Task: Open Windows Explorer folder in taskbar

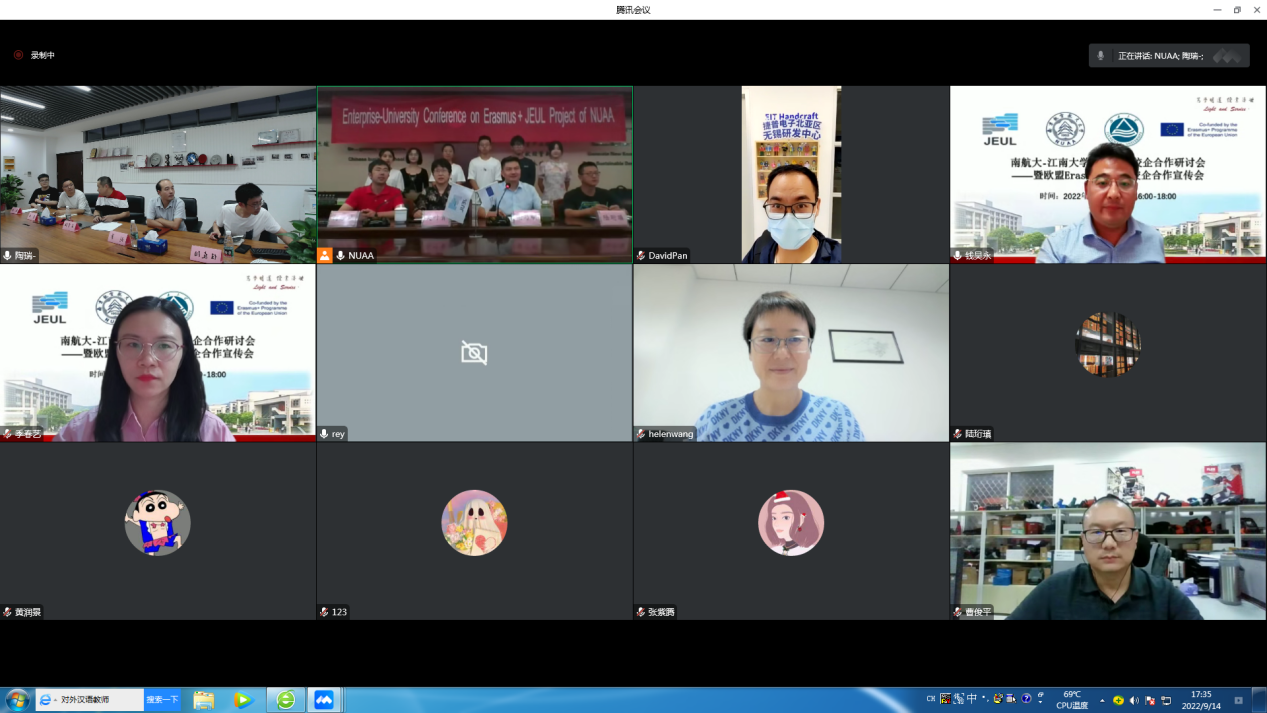Action: coord(204,700)
